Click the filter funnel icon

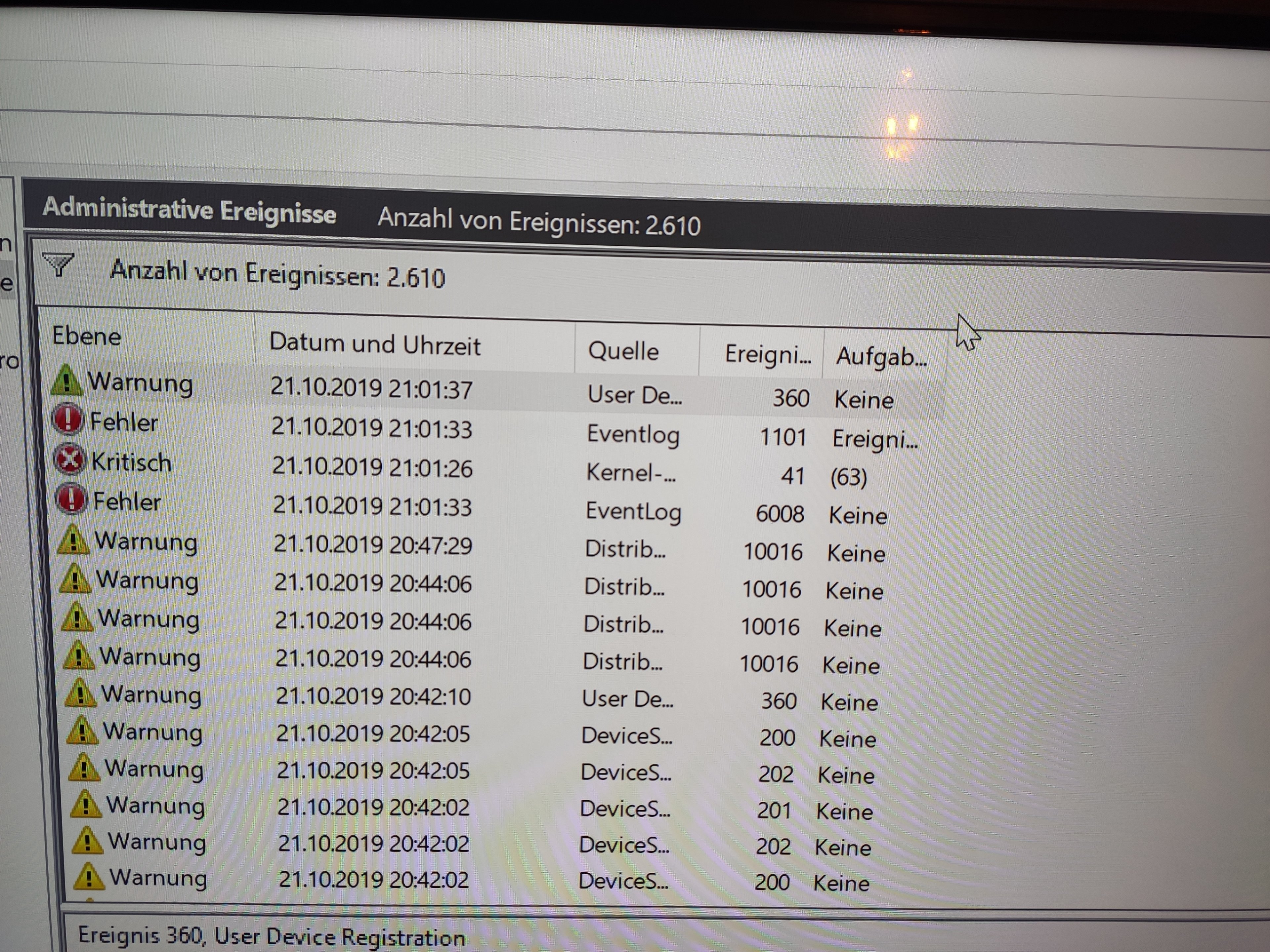point(58,264)
